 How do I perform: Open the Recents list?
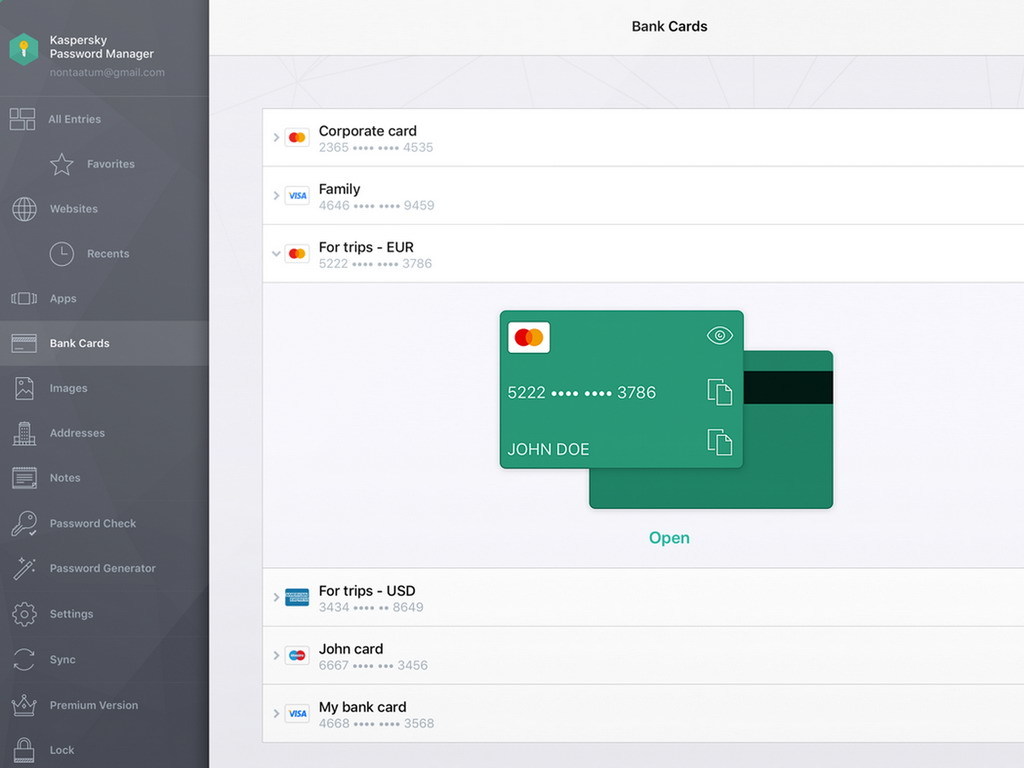pos(108,254)
